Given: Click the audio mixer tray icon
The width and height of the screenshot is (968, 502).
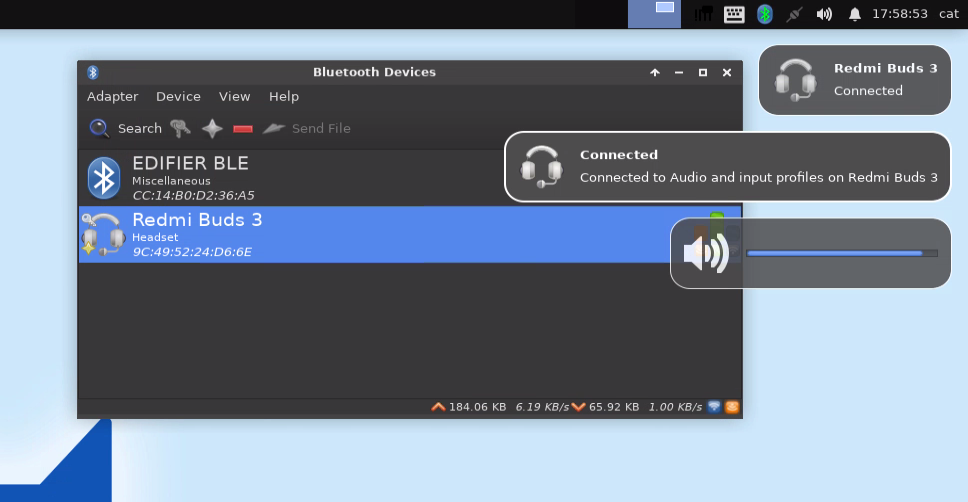Looking at the screenshot, I should [704, 14].
